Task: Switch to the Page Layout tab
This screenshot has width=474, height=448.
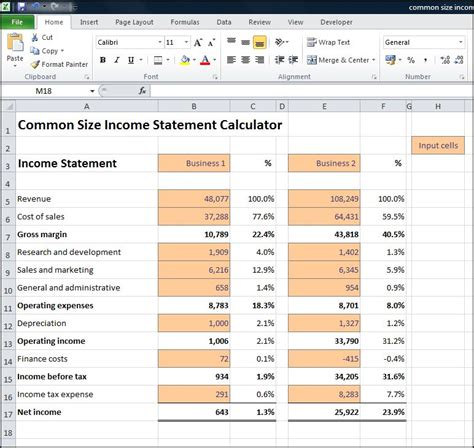Action: click(x=134, y=22)
